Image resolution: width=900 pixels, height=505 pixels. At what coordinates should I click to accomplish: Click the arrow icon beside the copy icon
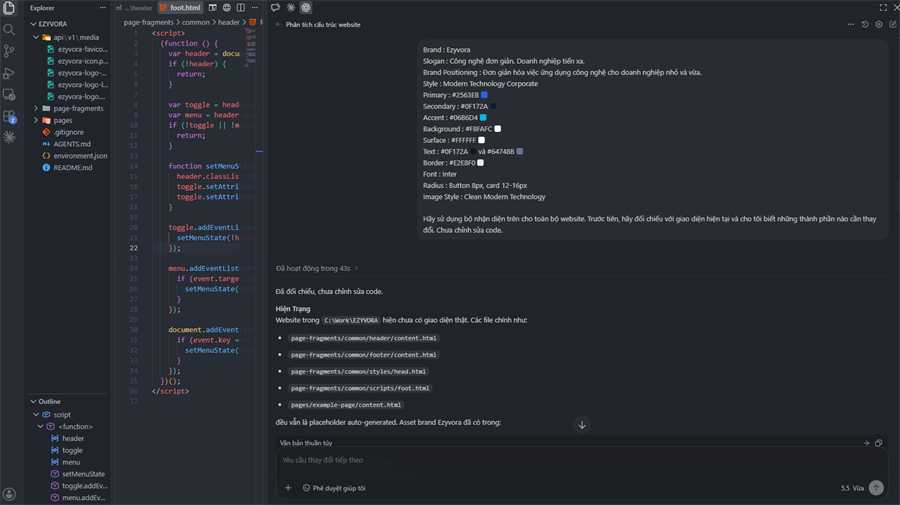866,443
